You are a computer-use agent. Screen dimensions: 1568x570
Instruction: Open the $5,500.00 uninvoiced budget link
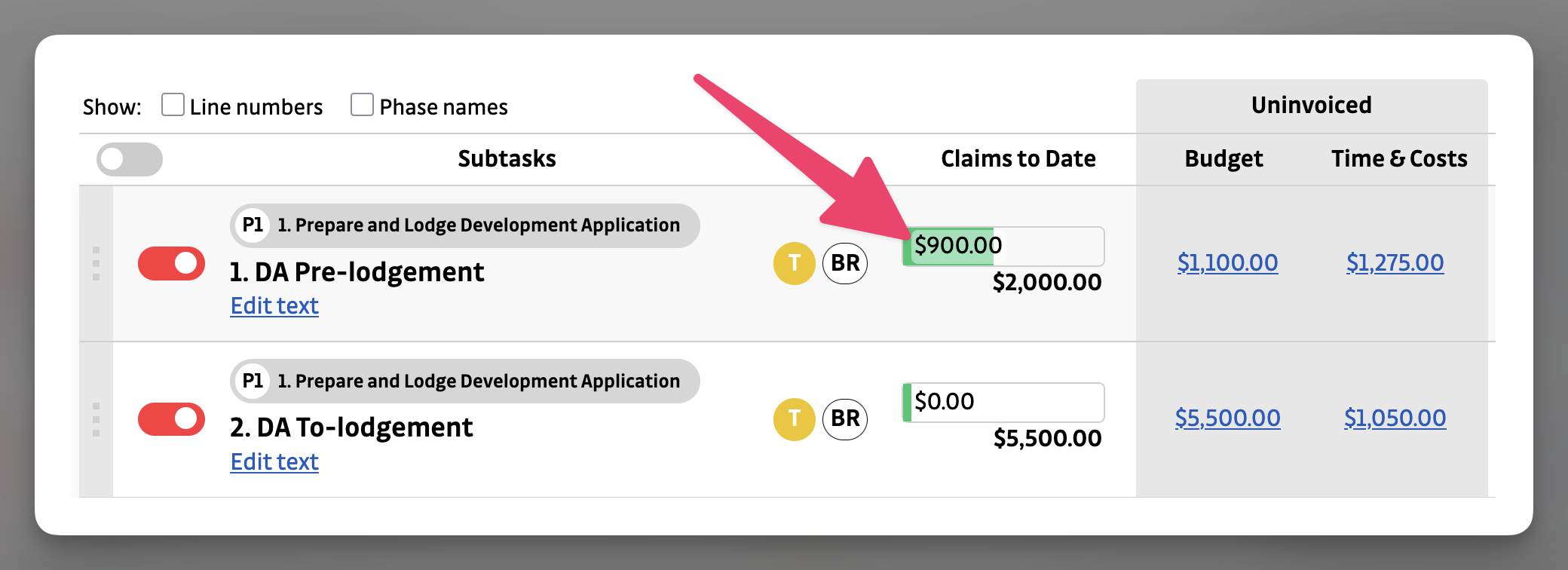tap(1227, 418)
